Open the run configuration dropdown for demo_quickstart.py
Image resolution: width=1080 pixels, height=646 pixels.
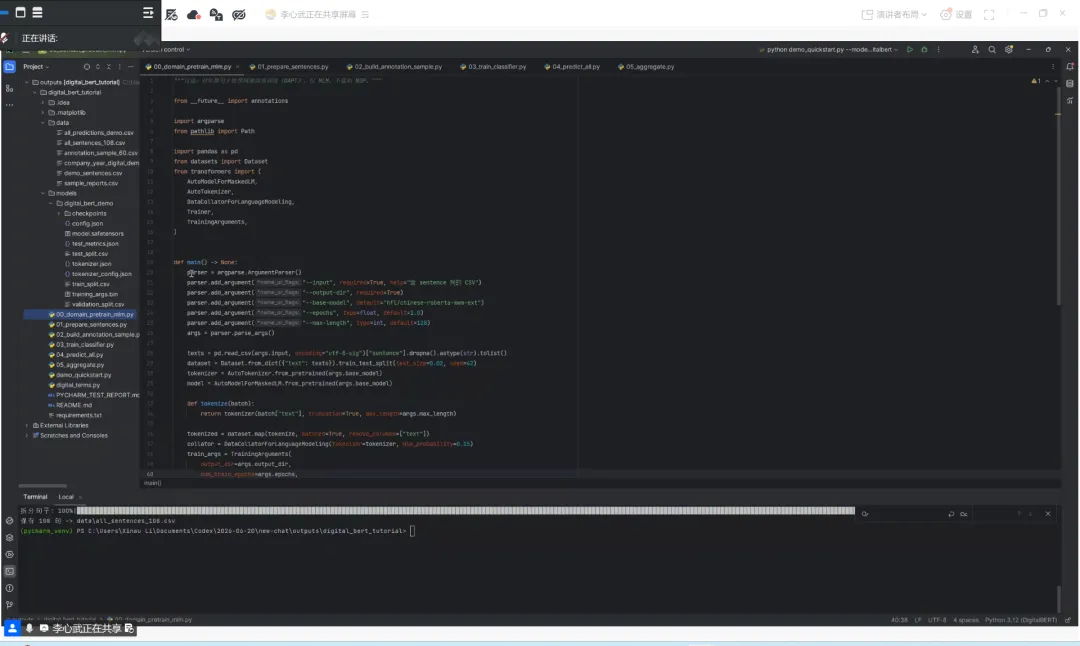click(x=829, y=50)
